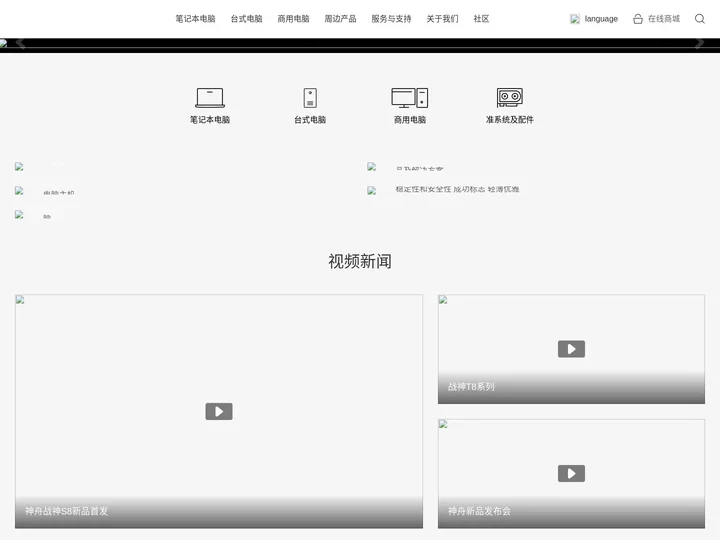The image size is (720, 540).
Task: Open the language selector
Action: point(601,19)
